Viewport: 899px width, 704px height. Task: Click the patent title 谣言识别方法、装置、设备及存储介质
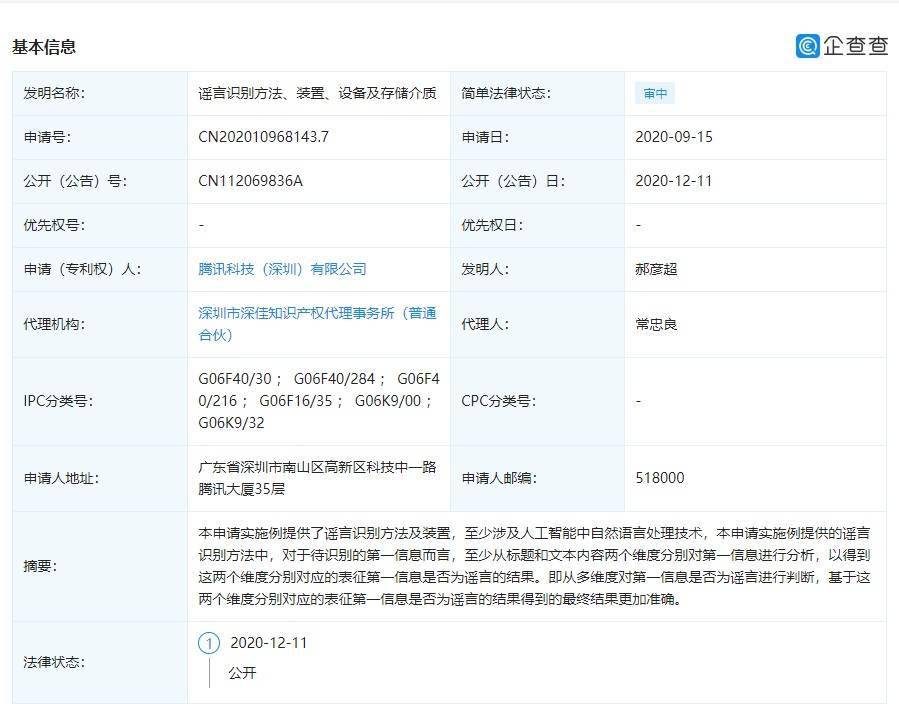(x=317, y=93)
